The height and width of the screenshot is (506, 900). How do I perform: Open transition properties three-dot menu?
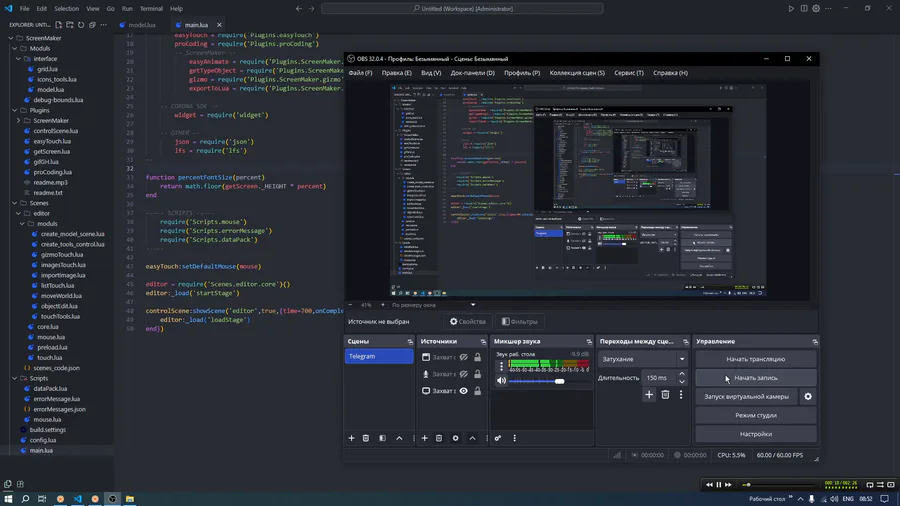(681, 395)
